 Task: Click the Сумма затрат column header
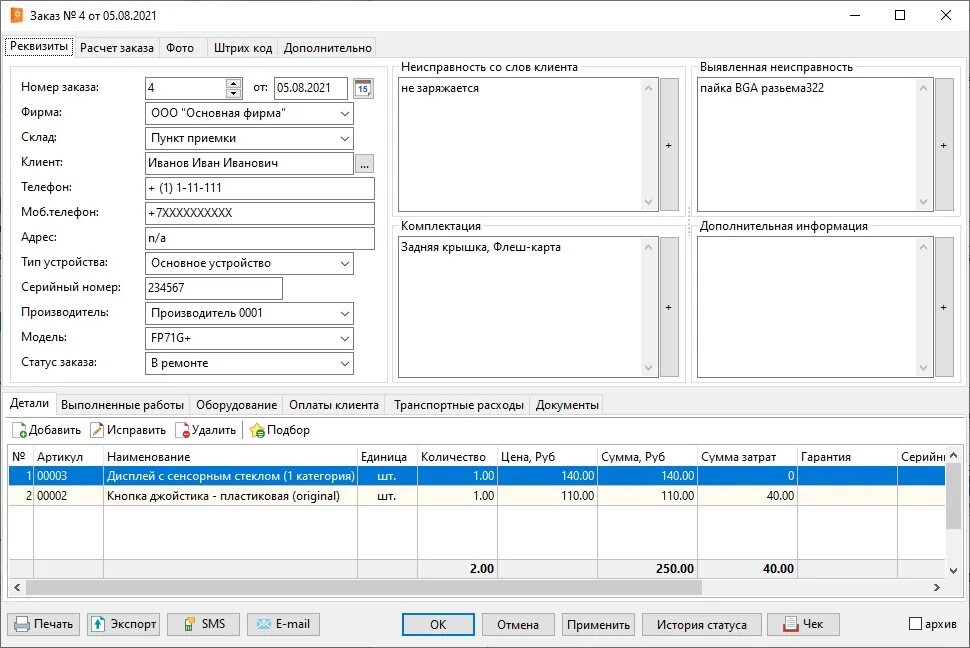click(x=747, y=457)
